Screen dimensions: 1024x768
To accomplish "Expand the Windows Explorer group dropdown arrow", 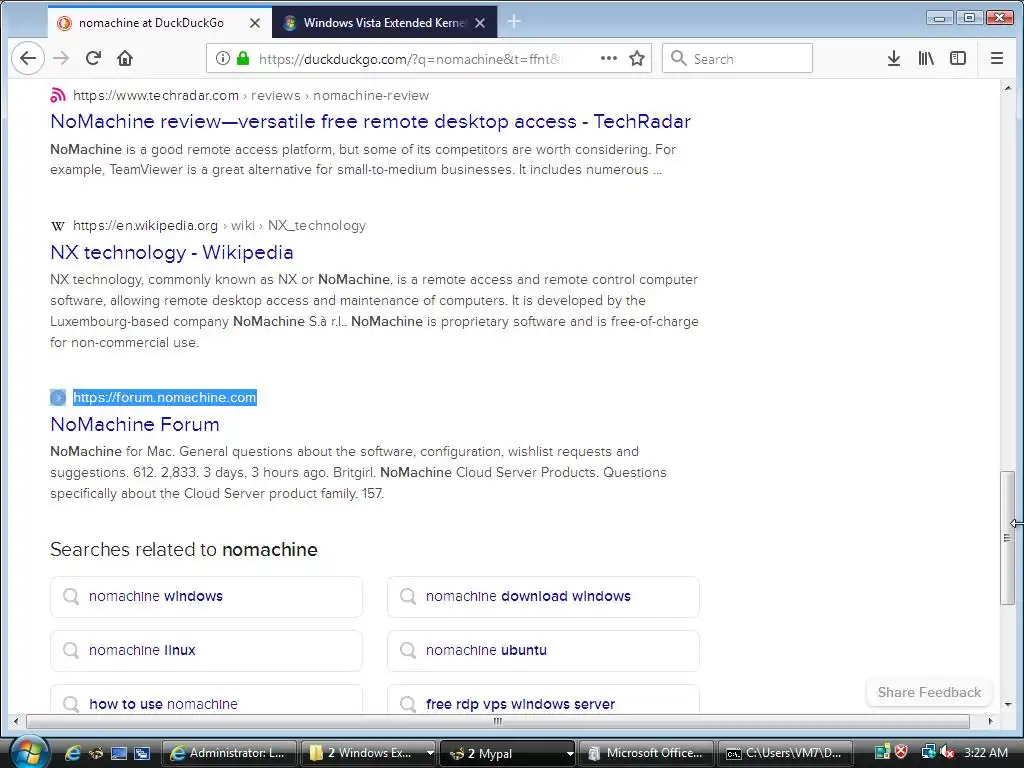I will point(430,753).
